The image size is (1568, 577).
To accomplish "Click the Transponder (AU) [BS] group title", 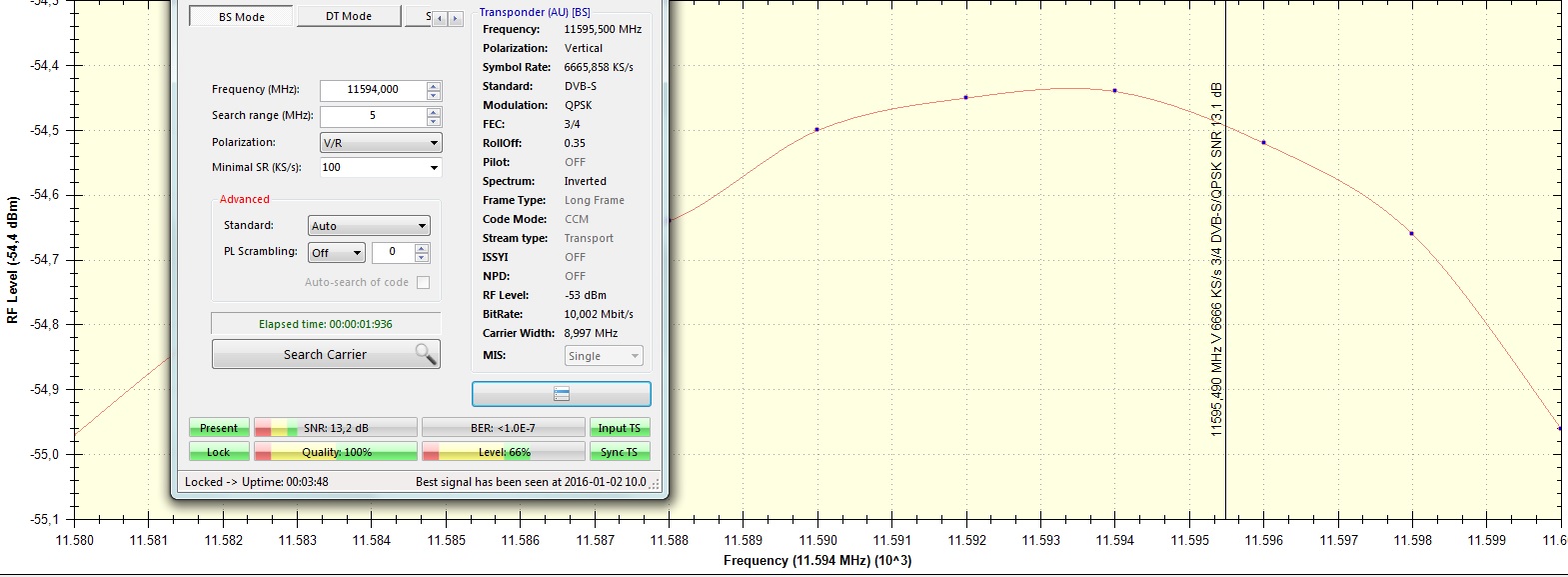I will click(x=535, y=12).
